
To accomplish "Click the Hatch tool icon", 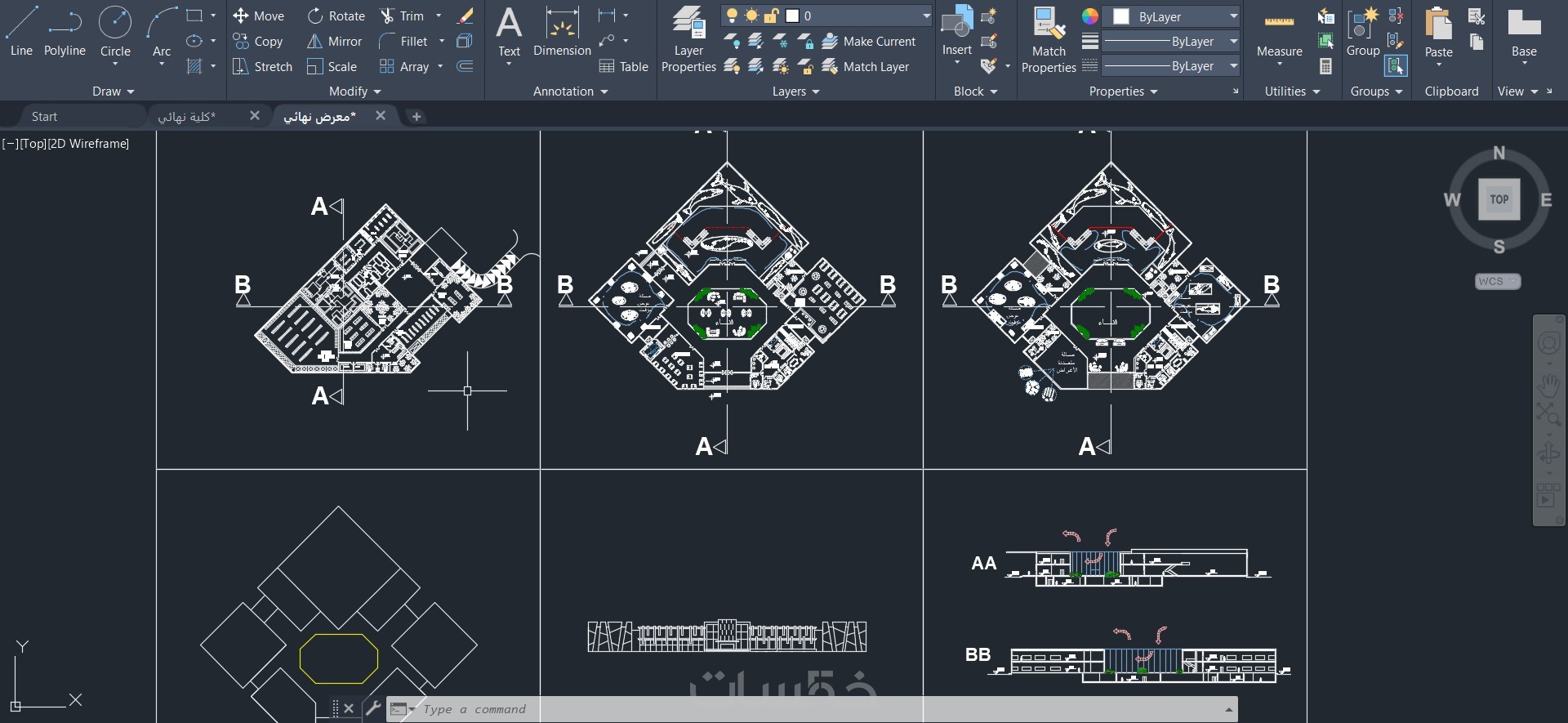I will click(x=194, y=66).
